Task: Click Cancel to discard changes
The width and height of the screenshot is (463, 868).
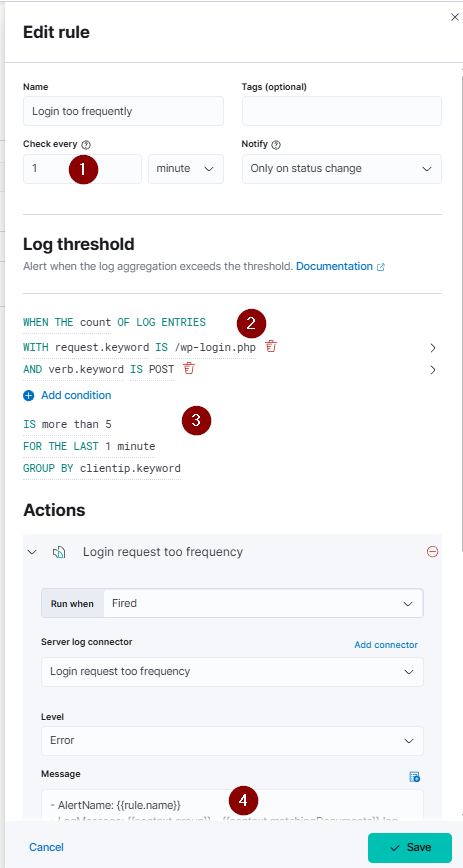Action: tap(47, 847)
